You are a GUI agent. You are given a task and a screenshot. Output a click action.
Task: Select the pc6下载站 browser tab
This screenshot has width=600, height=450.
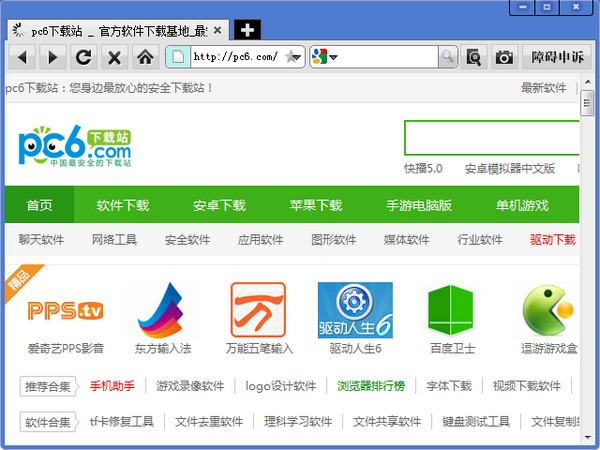tap(118, 30)
